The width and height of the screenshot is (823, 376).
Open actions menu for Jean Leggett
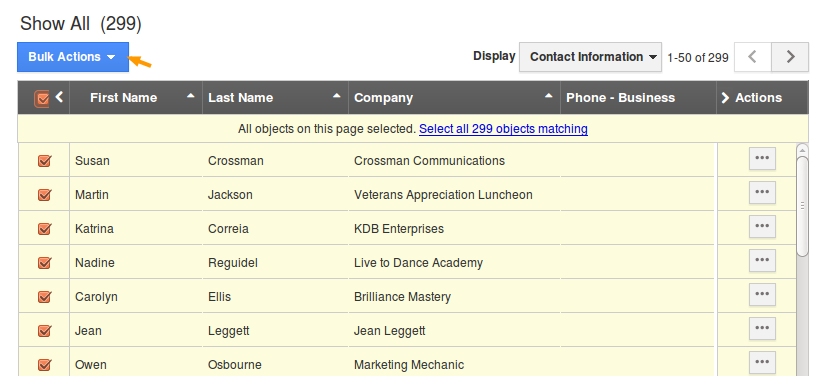click(762, 329)
